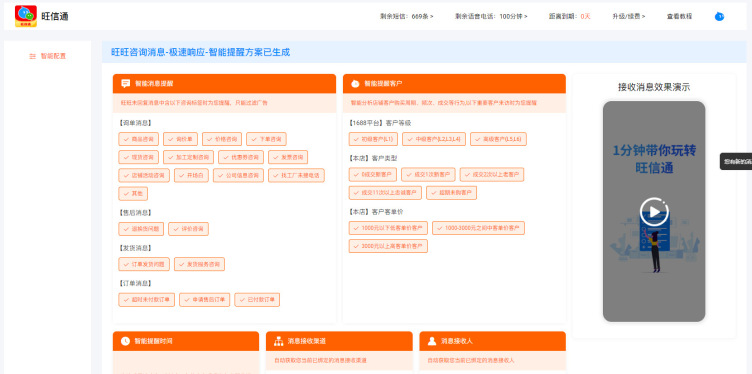Open the 智能配置 menu item
The image size is (752, 374).
(47, 56)
